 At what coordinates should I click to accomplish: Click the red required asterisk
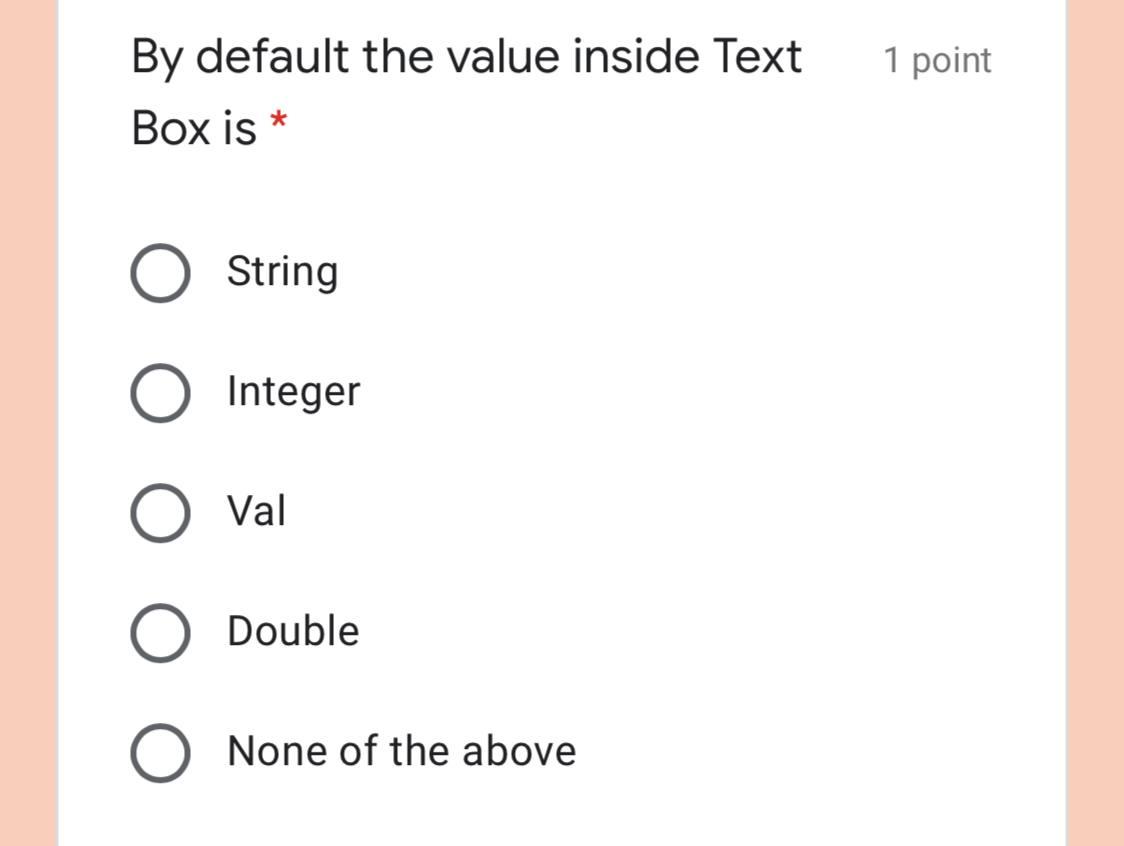click(278, 120)
